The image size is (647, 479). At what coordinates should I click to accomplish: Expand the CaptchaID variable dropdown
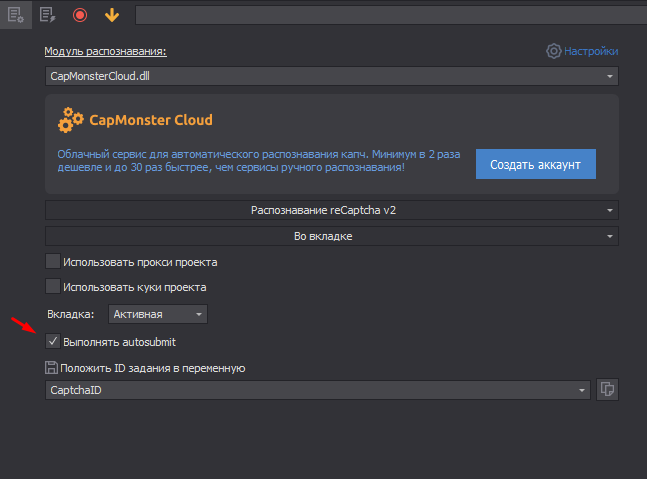click(x=317, y=390)
